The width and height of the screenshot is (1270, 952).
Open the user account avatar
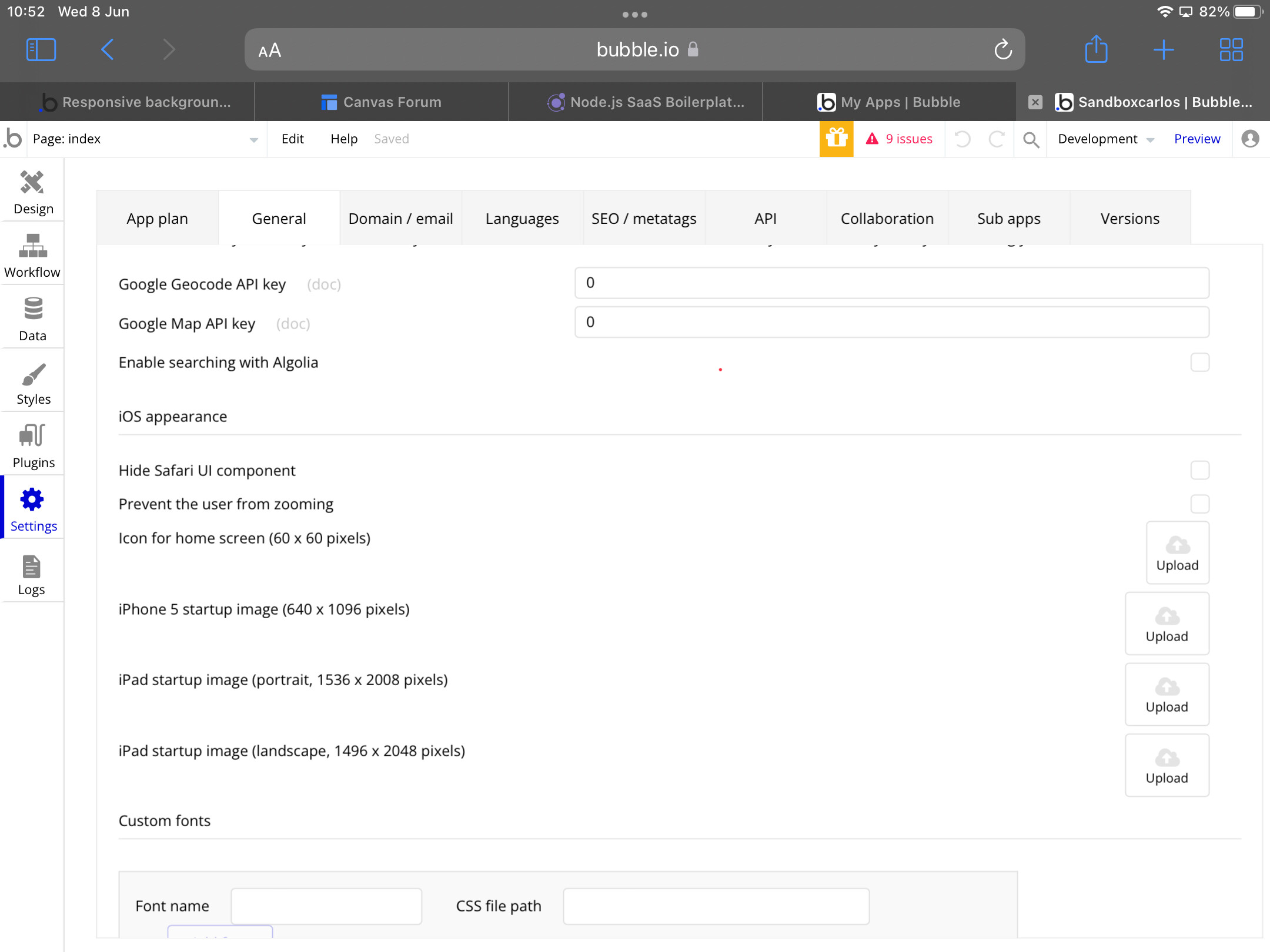(1250, 139)
